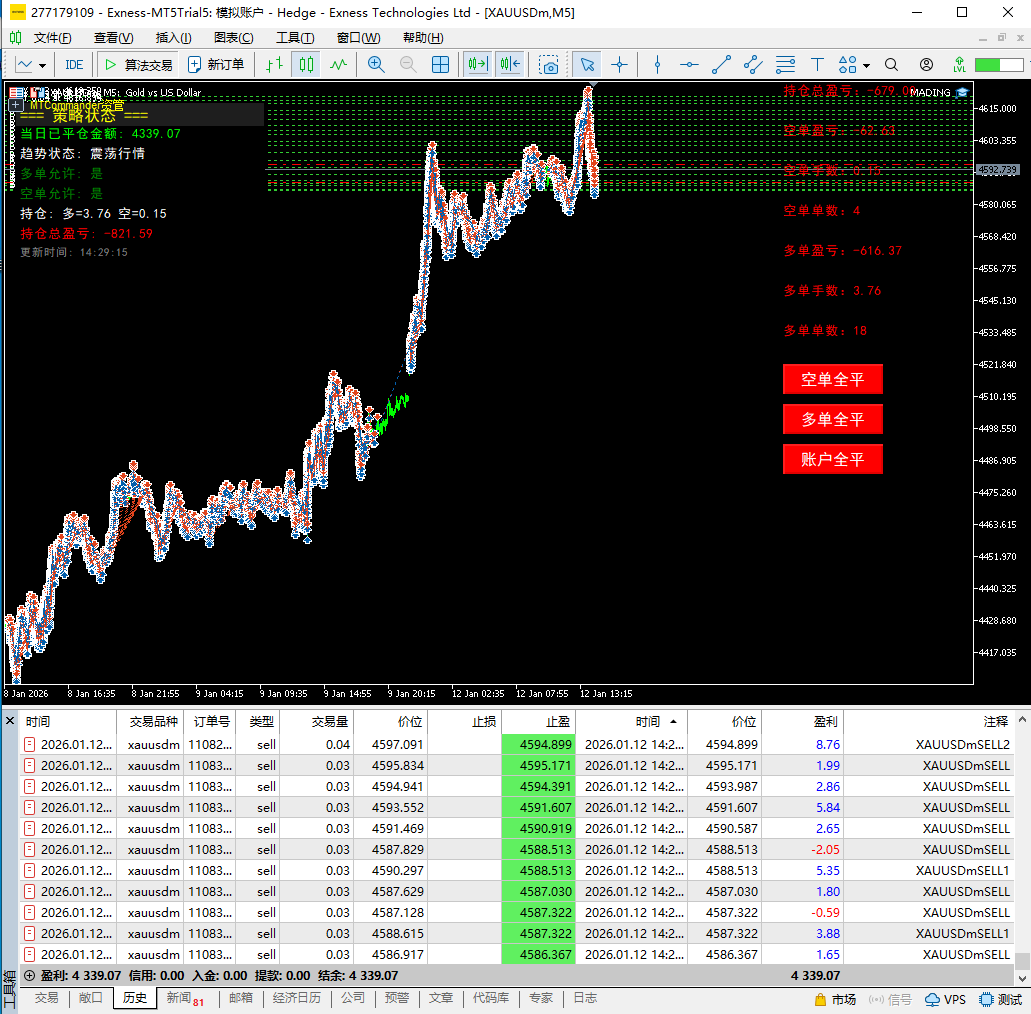1031x1014 pixels.
Task: Take a chart screenshot
Action: 548,64
